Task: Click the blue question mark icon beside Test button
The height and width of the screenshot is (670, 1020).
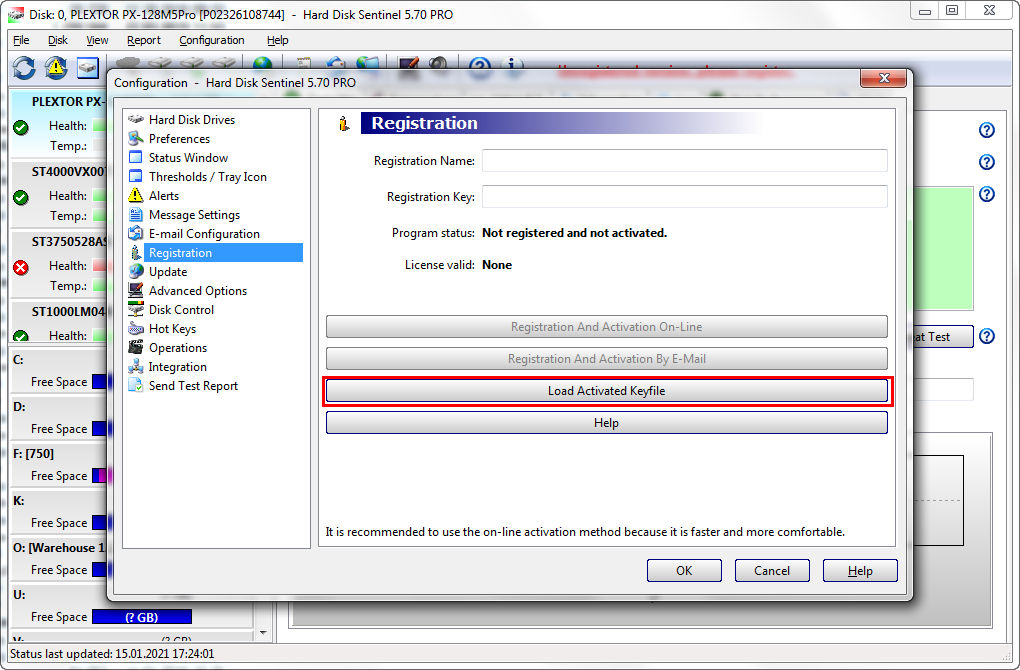Action: click(x=987, y=336)
